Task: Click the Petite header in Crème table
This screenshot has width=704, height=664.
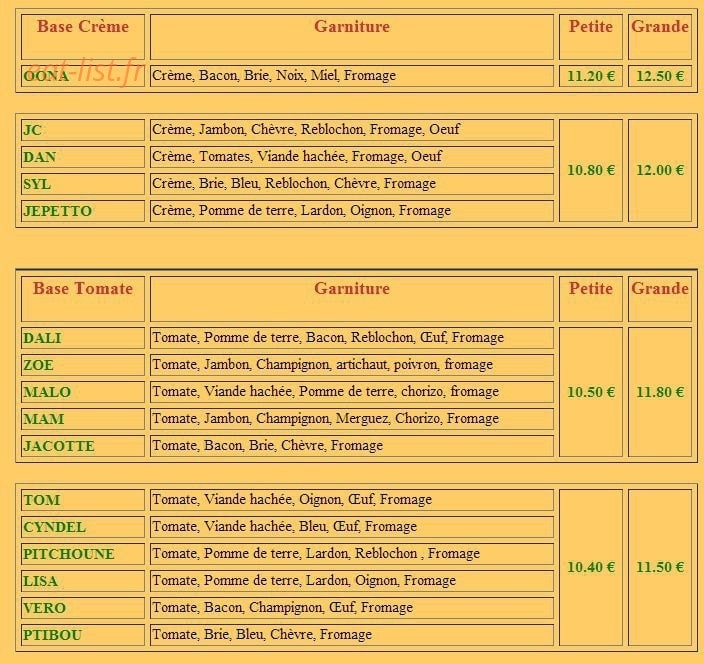Action: (590, 37)
